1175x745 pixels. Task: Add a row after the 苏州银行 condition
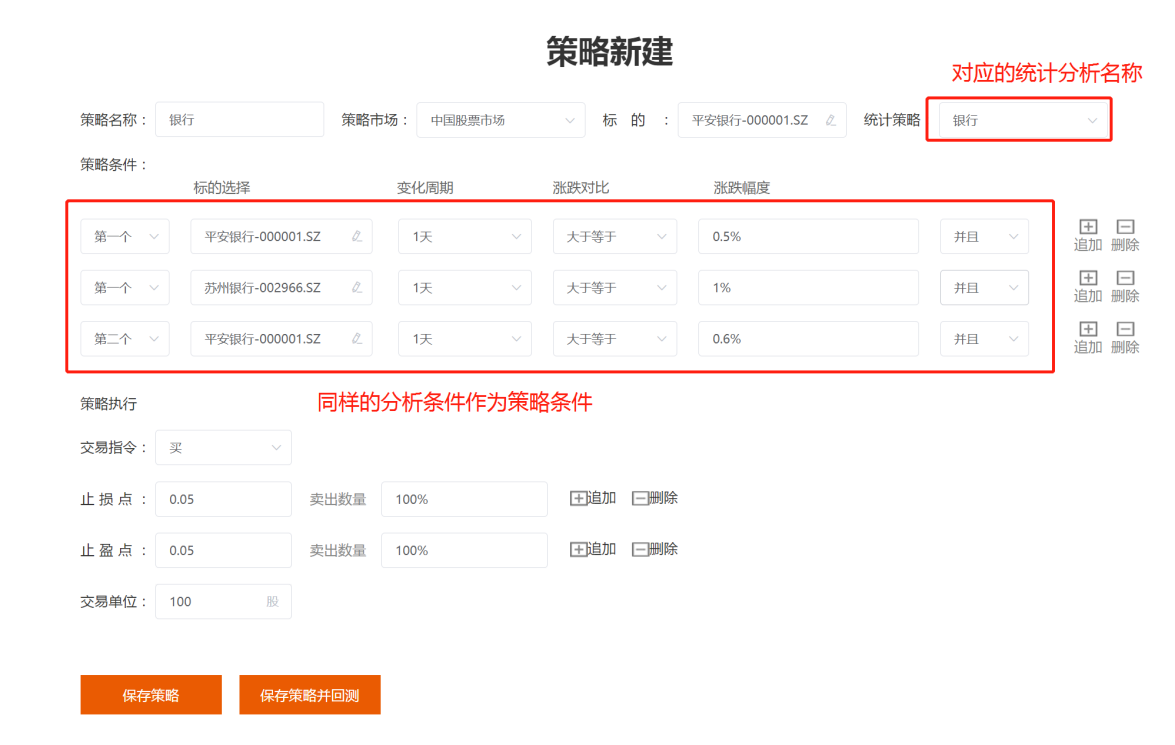(x=1088, y=279)
